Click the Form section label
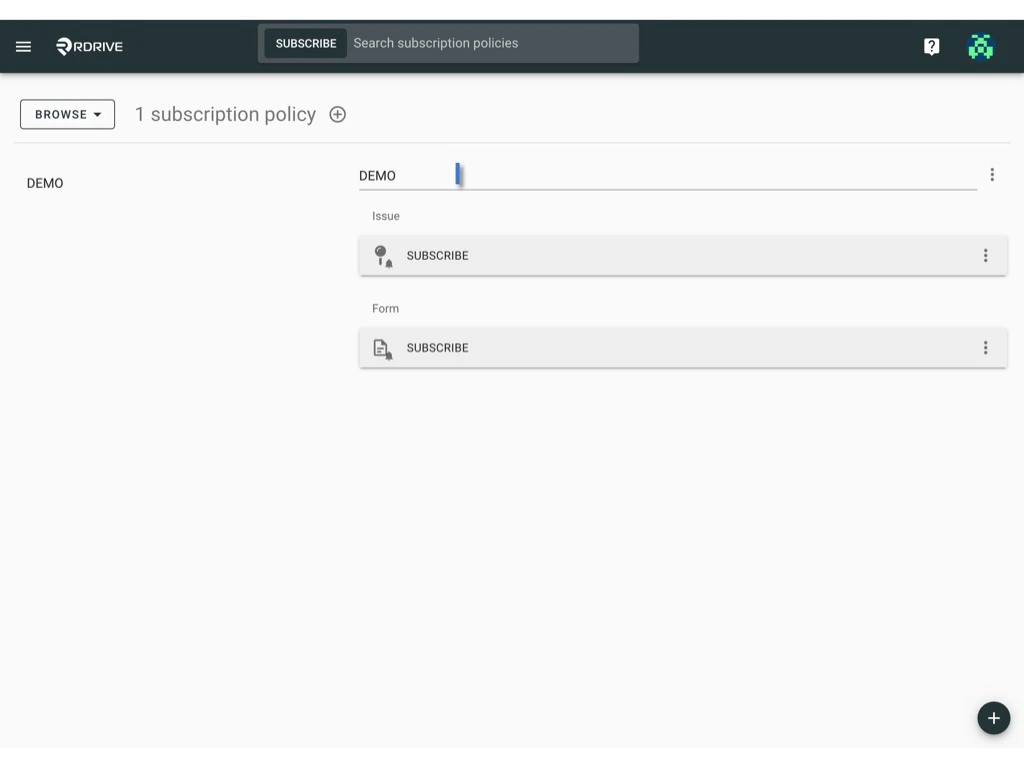 pos(385,308)
